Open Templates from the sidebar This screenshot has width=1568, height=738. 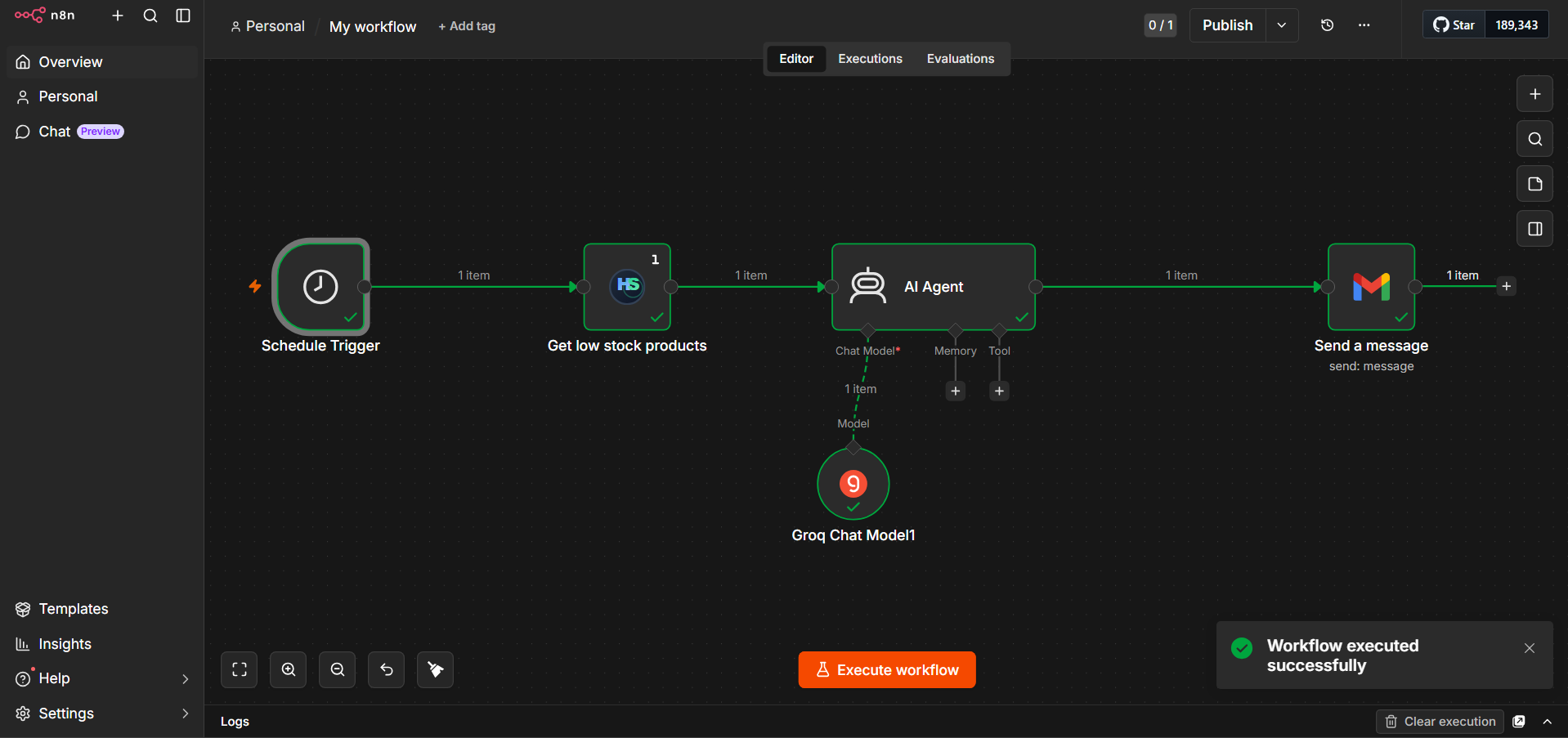[102, 609]
